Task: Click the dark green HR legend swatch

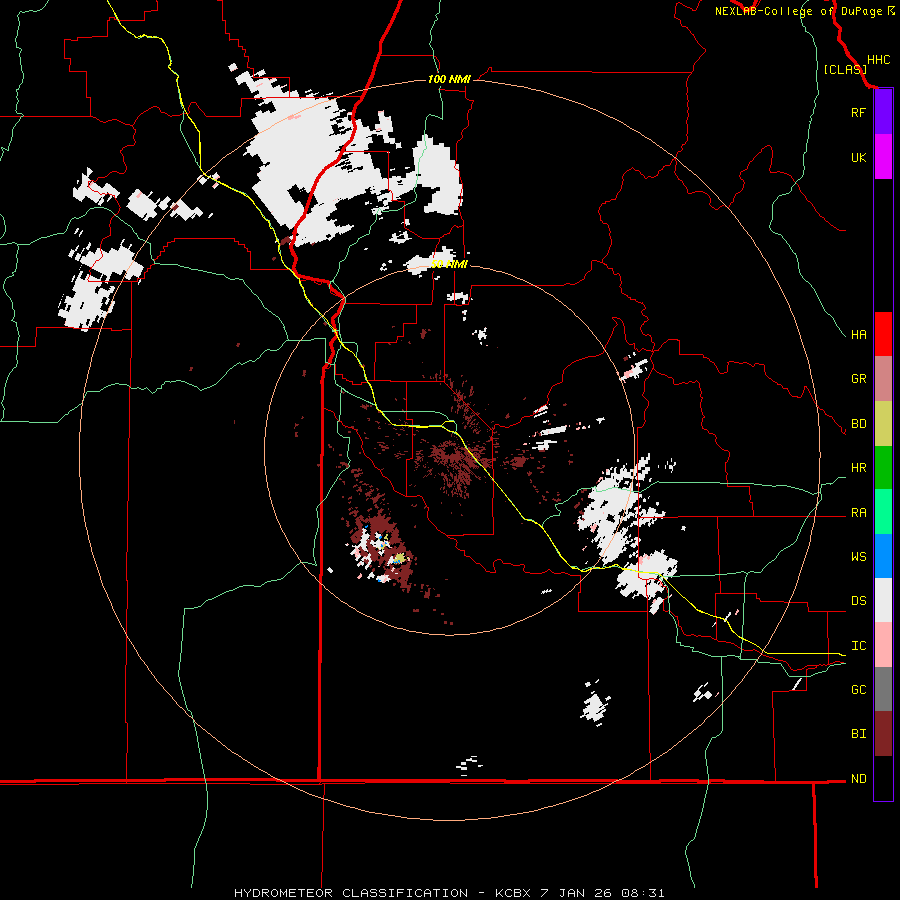Action: (x=883, y=467)
